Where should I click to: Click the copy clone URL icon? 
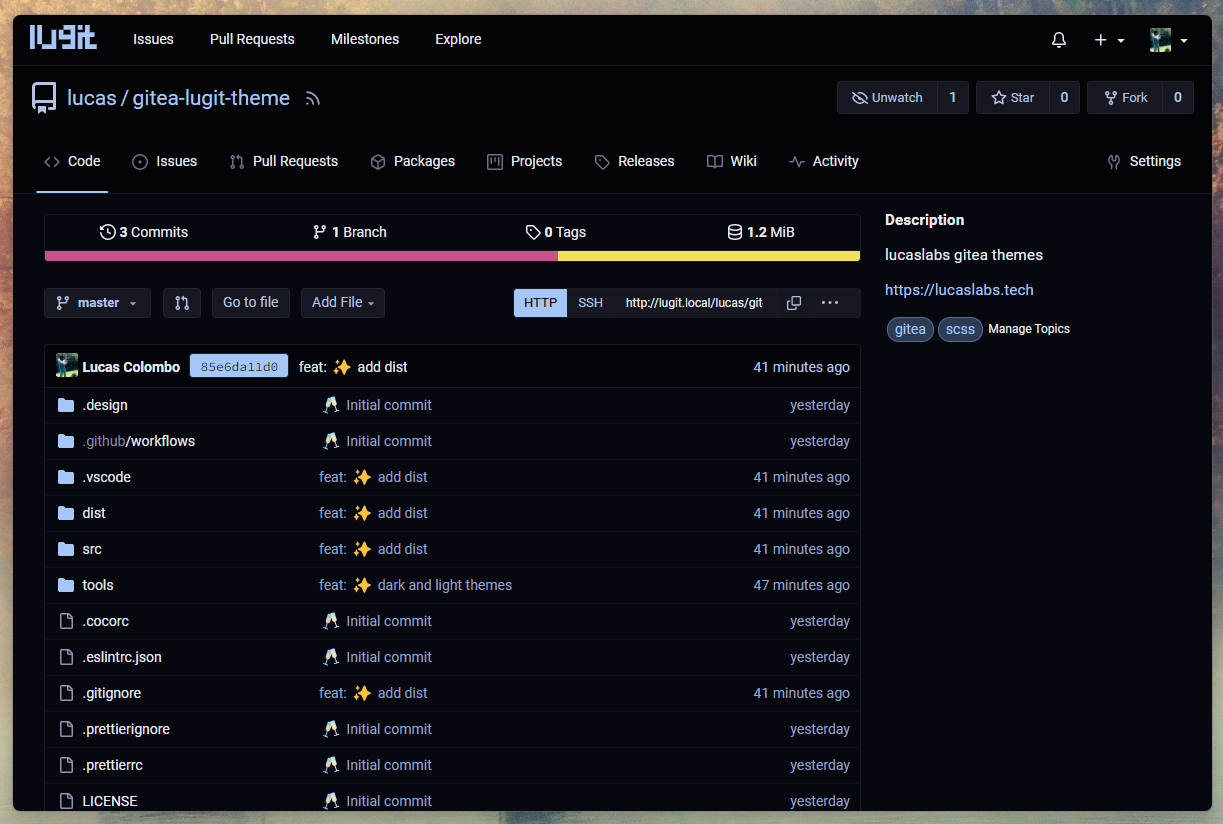[794, 303]
